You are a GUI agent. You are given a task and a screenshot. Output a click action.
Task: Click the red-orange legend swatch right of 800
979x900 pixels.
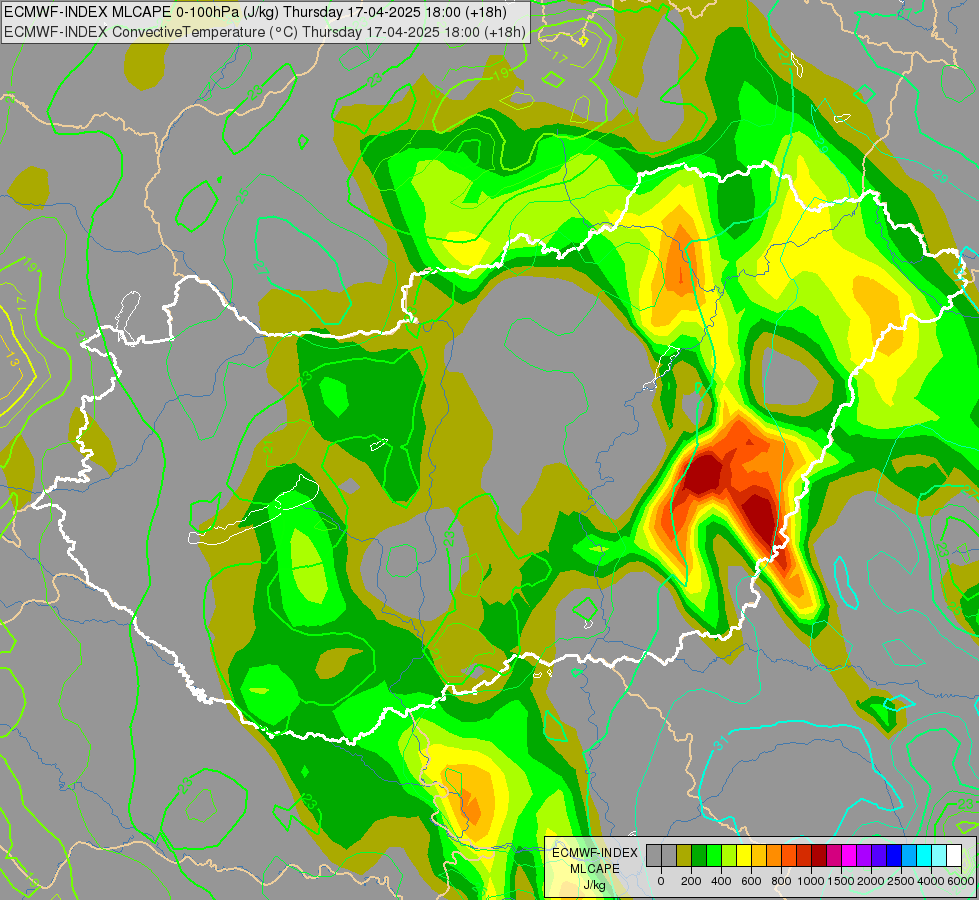coord(789,855)
